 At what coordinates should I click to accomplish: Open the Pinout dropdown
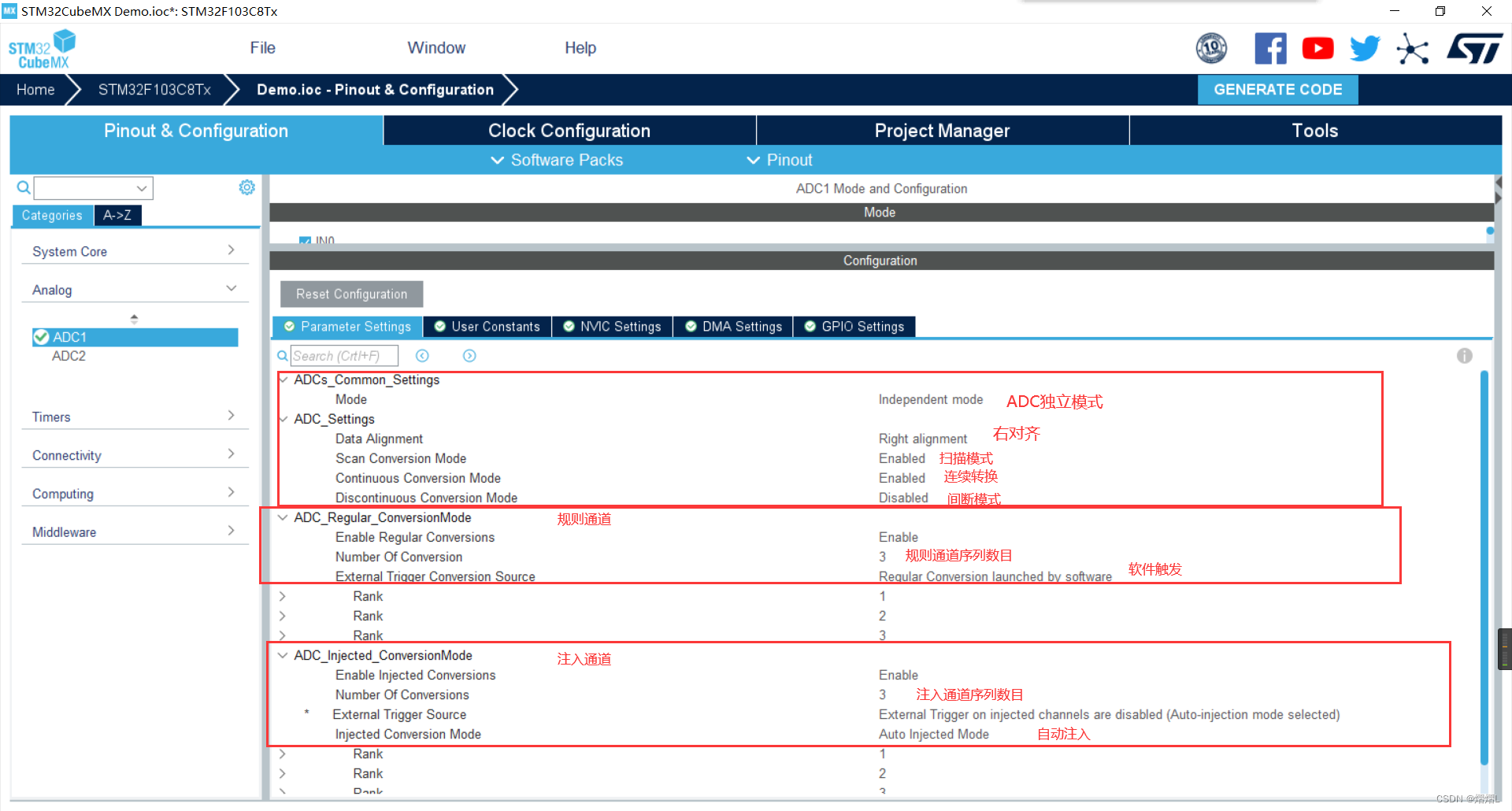(x=780, y=160)
